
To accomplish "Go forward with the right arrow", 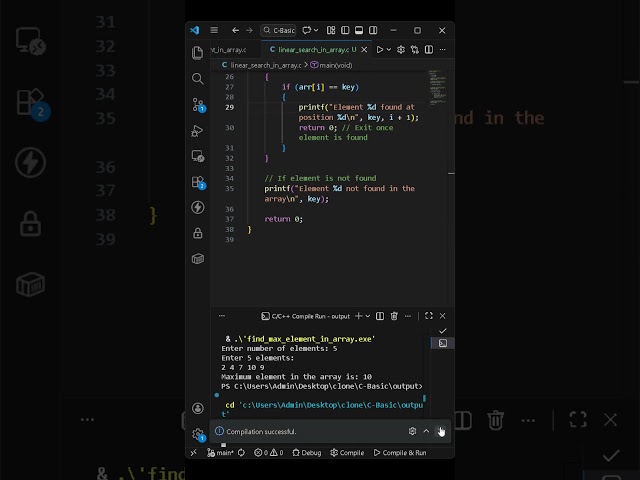I will point(249,30).
